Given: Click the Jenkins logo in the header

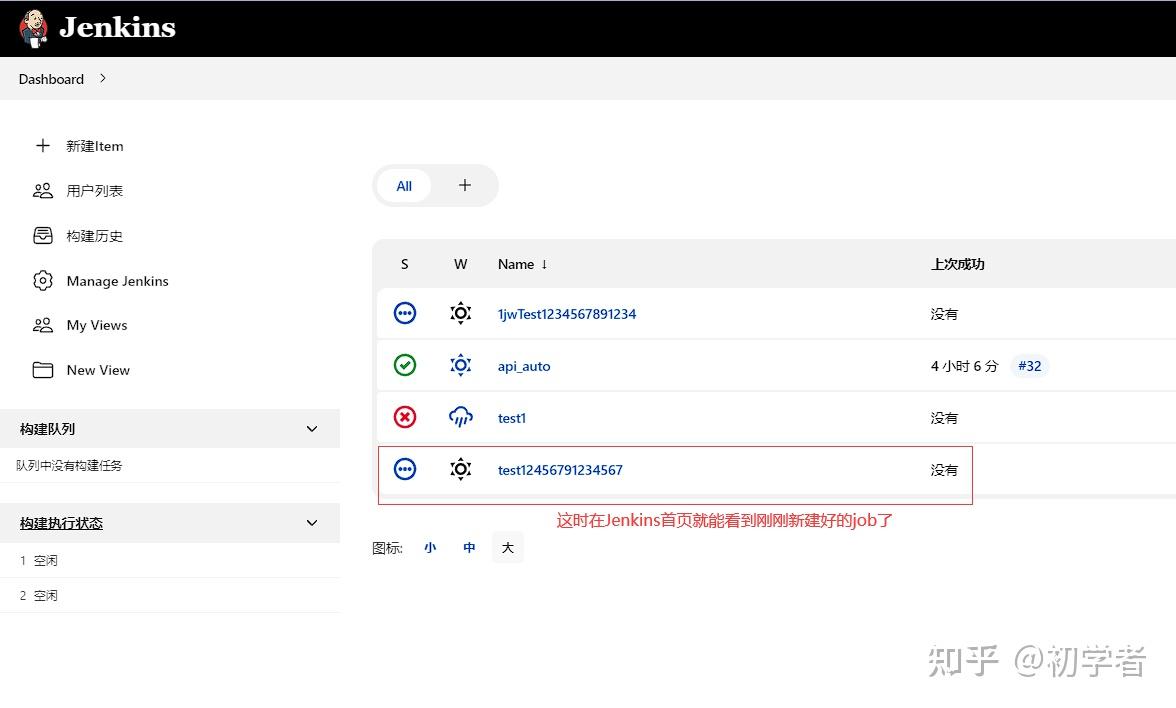Looking at the screenshot, I should coord(33,27).
